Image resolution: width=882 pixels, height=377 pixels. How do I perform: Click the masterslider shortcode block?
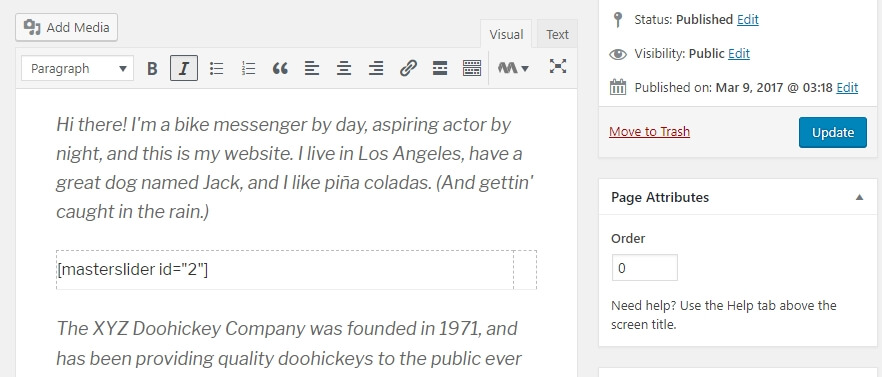296,270
